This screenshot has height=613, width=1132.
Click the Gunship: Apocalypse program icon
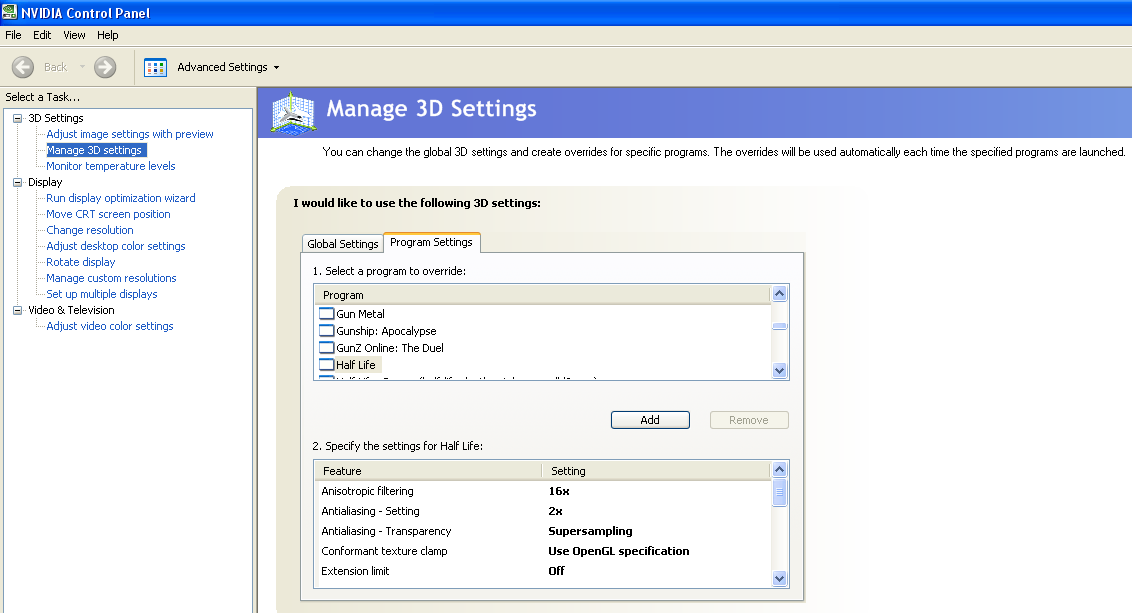point(326,331)
